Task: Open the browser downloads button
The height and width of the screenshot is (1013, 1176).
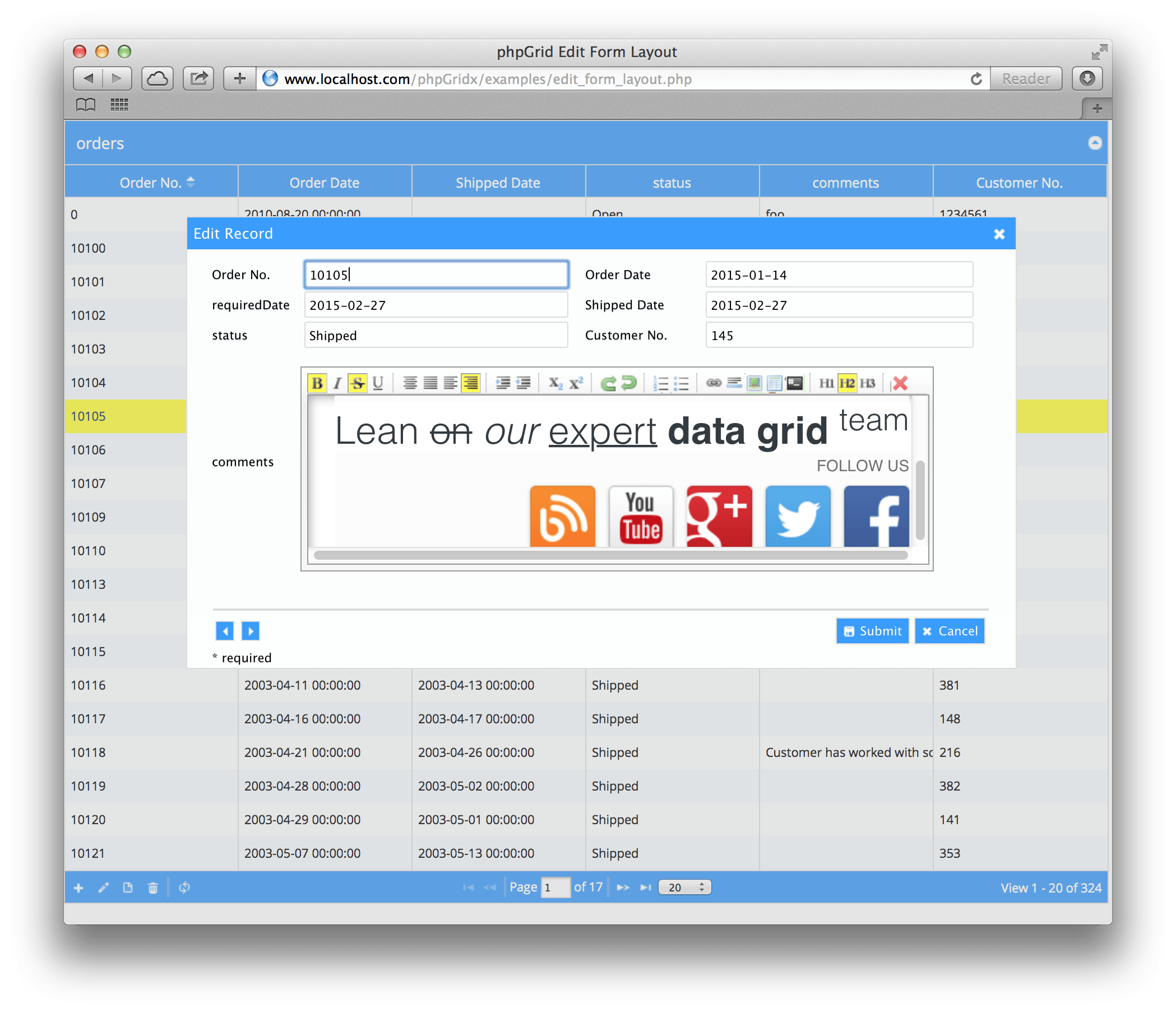Action: pyautogui.click(x=1087, y=79)
